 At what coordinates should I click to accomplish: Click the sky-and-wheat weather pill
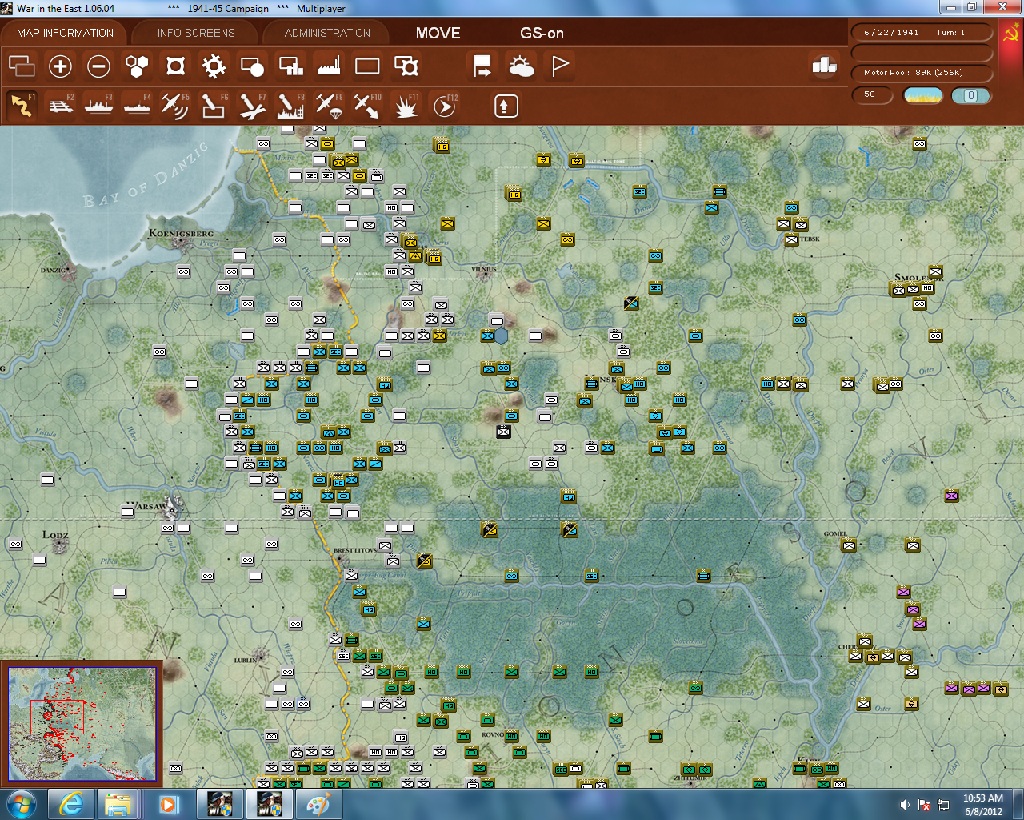(x=922, y=95)
